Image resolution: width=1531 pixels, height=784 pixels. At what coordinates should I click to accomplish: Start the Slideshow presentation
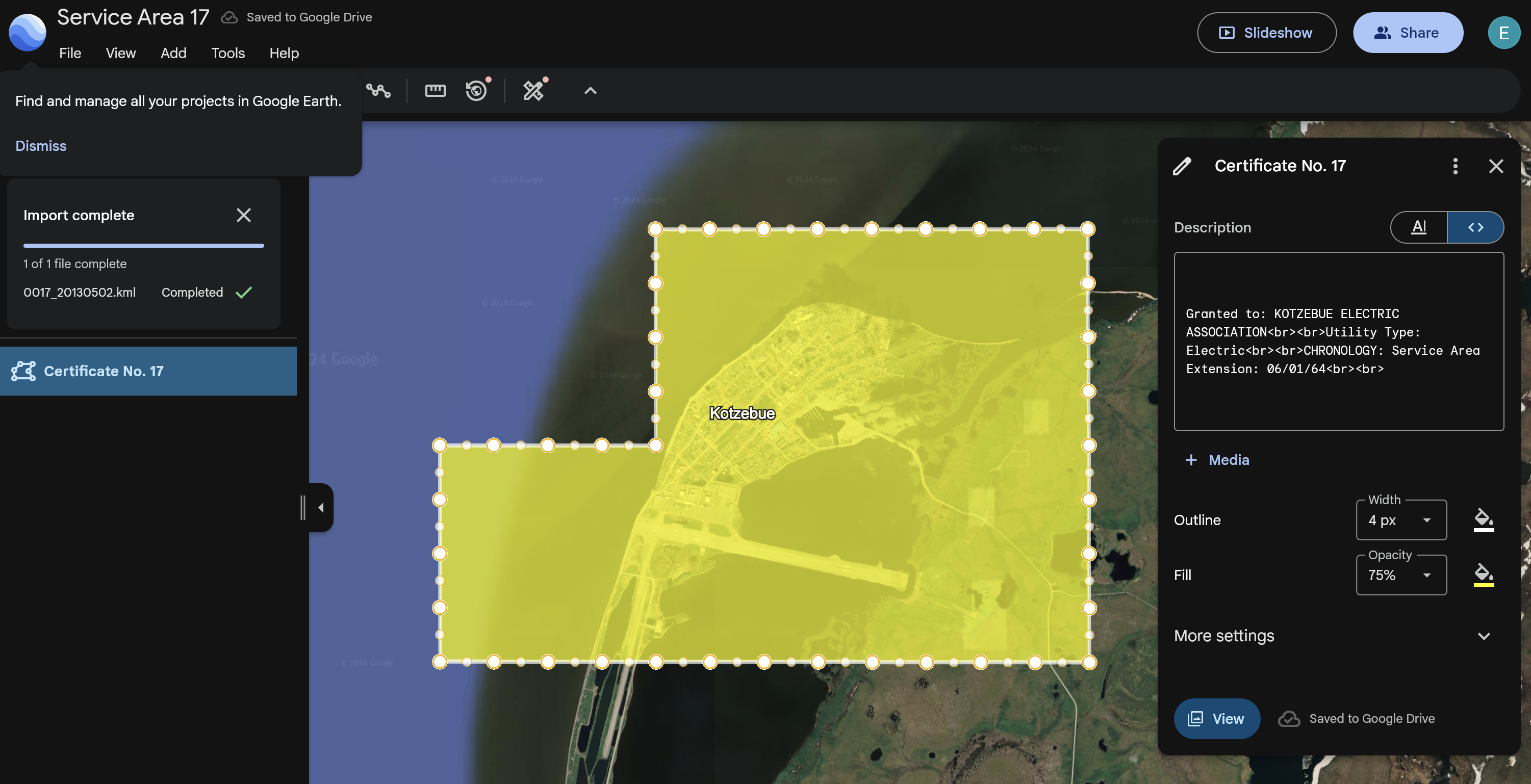coord(1266,33)
